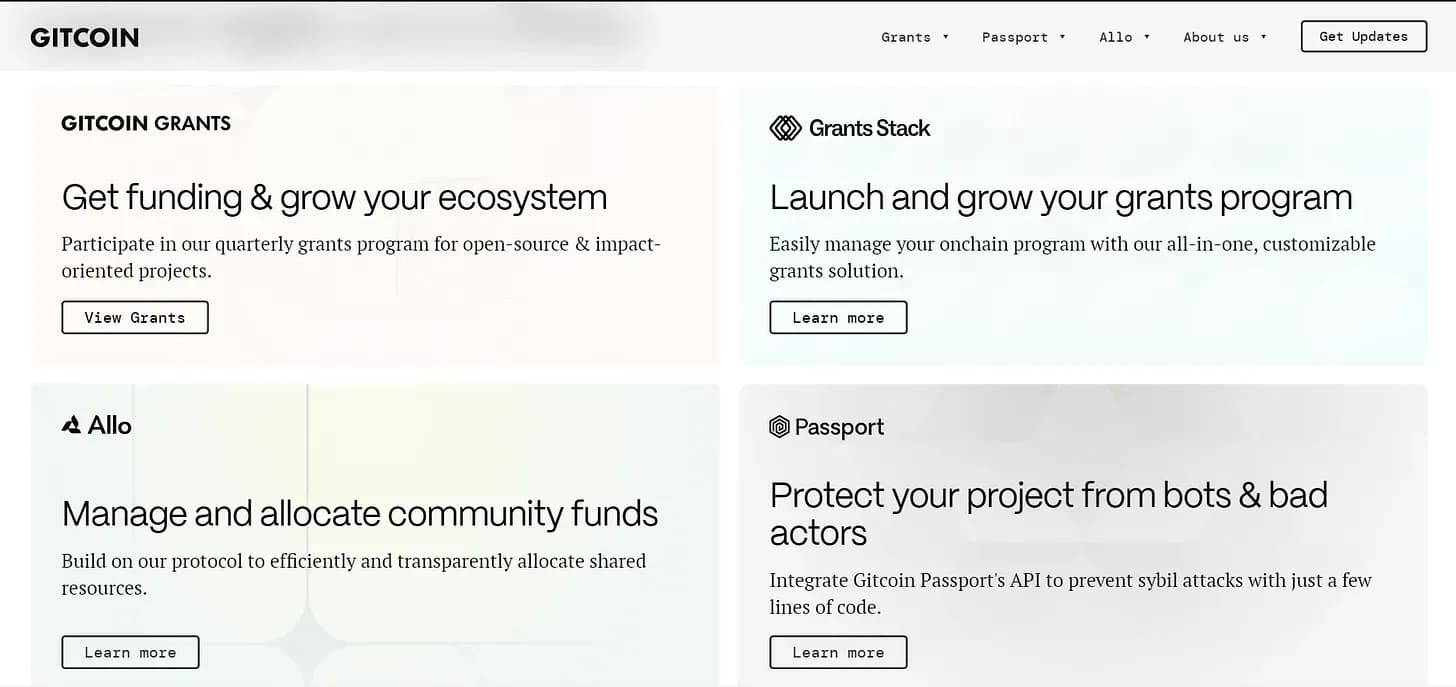Click the Get Updates button
Viewport: 1456px width, 687px height.
[x=1362, y=36]
